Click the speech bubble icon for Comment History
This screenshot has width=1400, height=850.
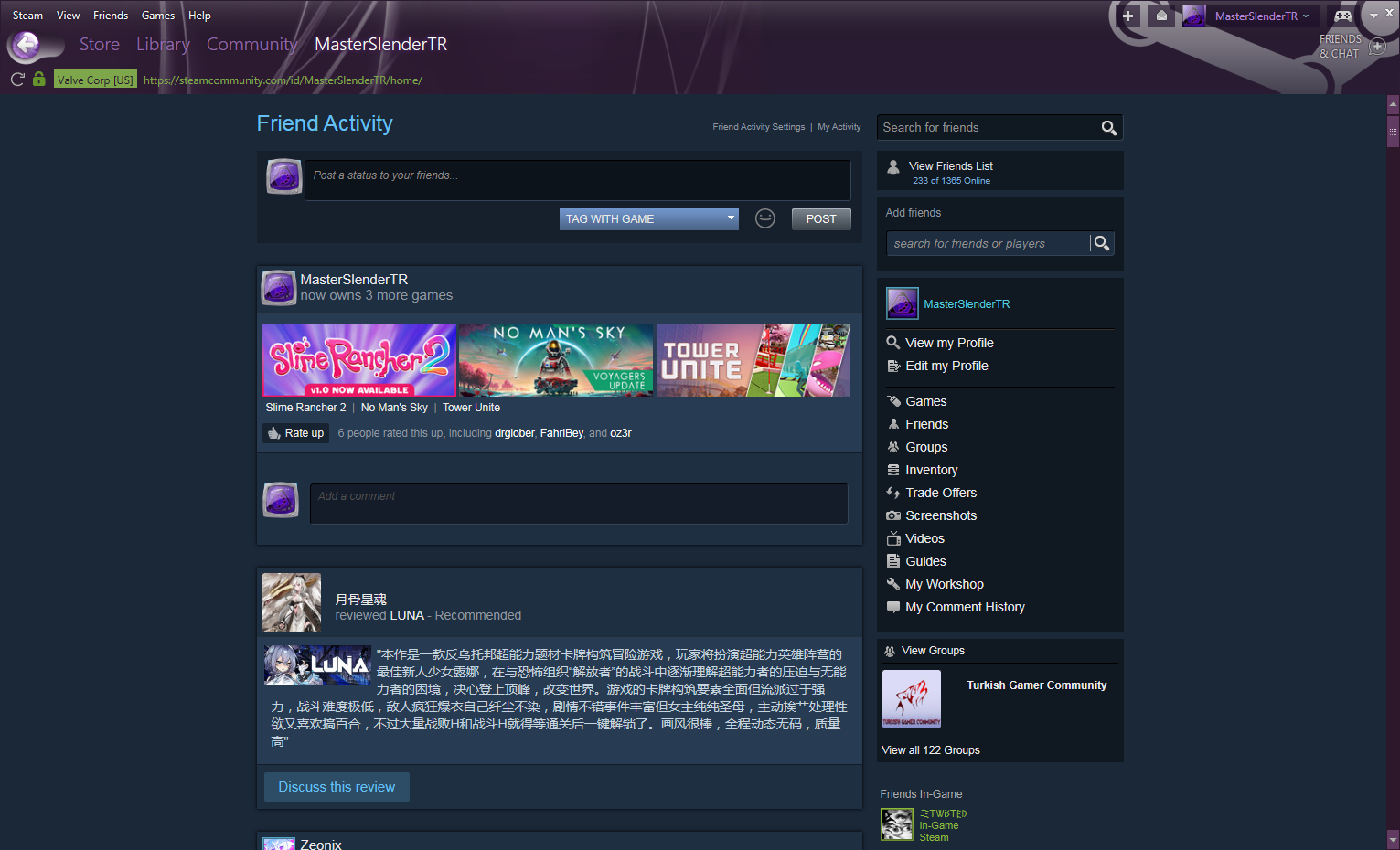click(x=893, y=607)
